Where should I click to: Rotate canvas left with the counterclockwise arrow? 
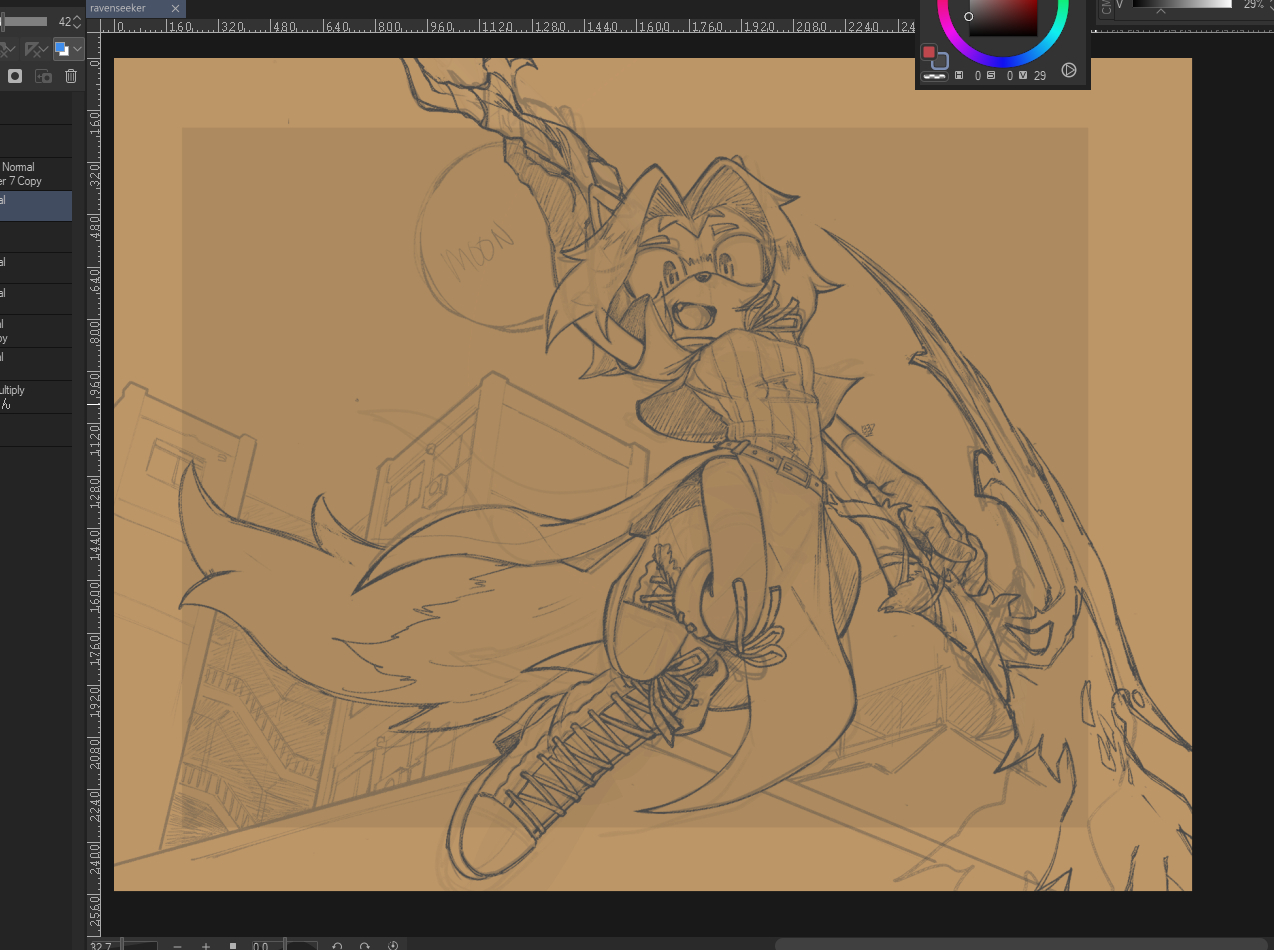tap(337, 945)
